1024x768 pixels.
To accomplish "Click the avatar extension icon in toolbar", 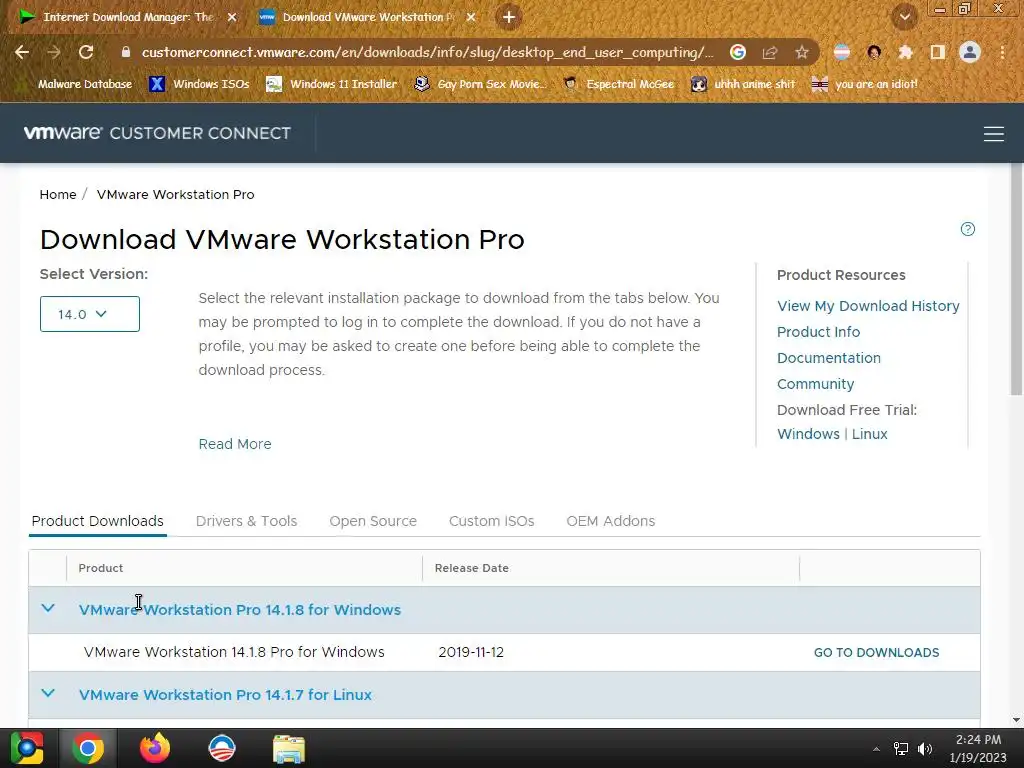I will (874, 52).
